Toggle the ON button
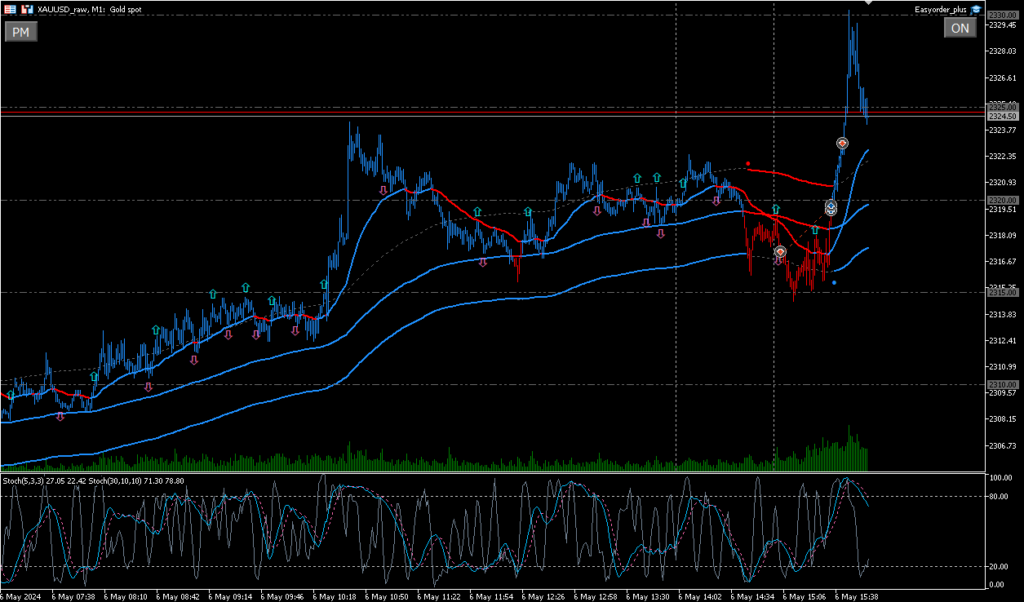Screen dimensions: 1024x602 click(960, 28)
